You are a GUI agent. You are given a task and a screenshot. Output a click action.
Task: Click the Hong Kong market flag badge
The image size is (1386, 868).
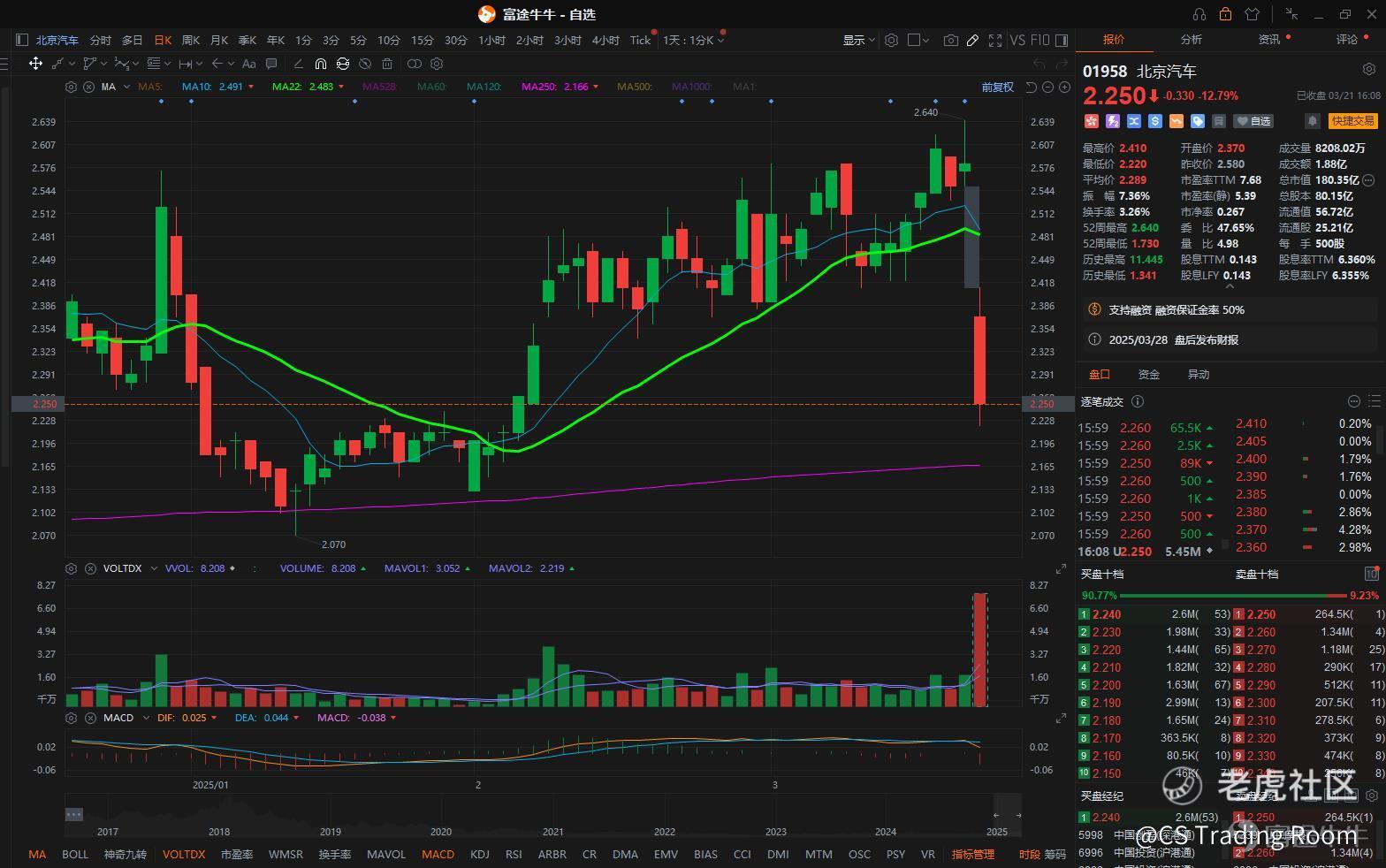pyautogui.click(x=1091, y=121)
